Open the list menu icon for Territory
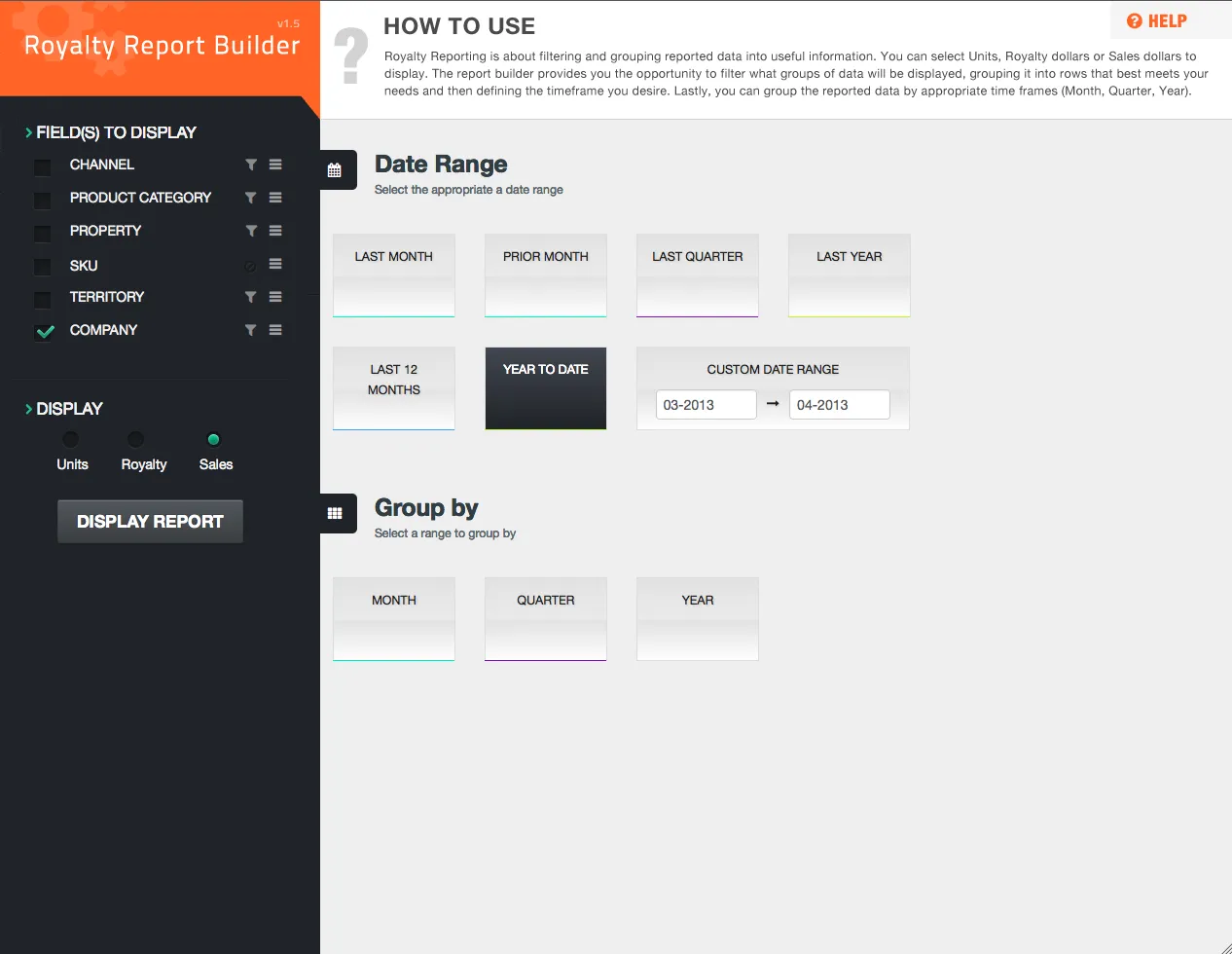1232x954 pixels. [x=275, y=297]
